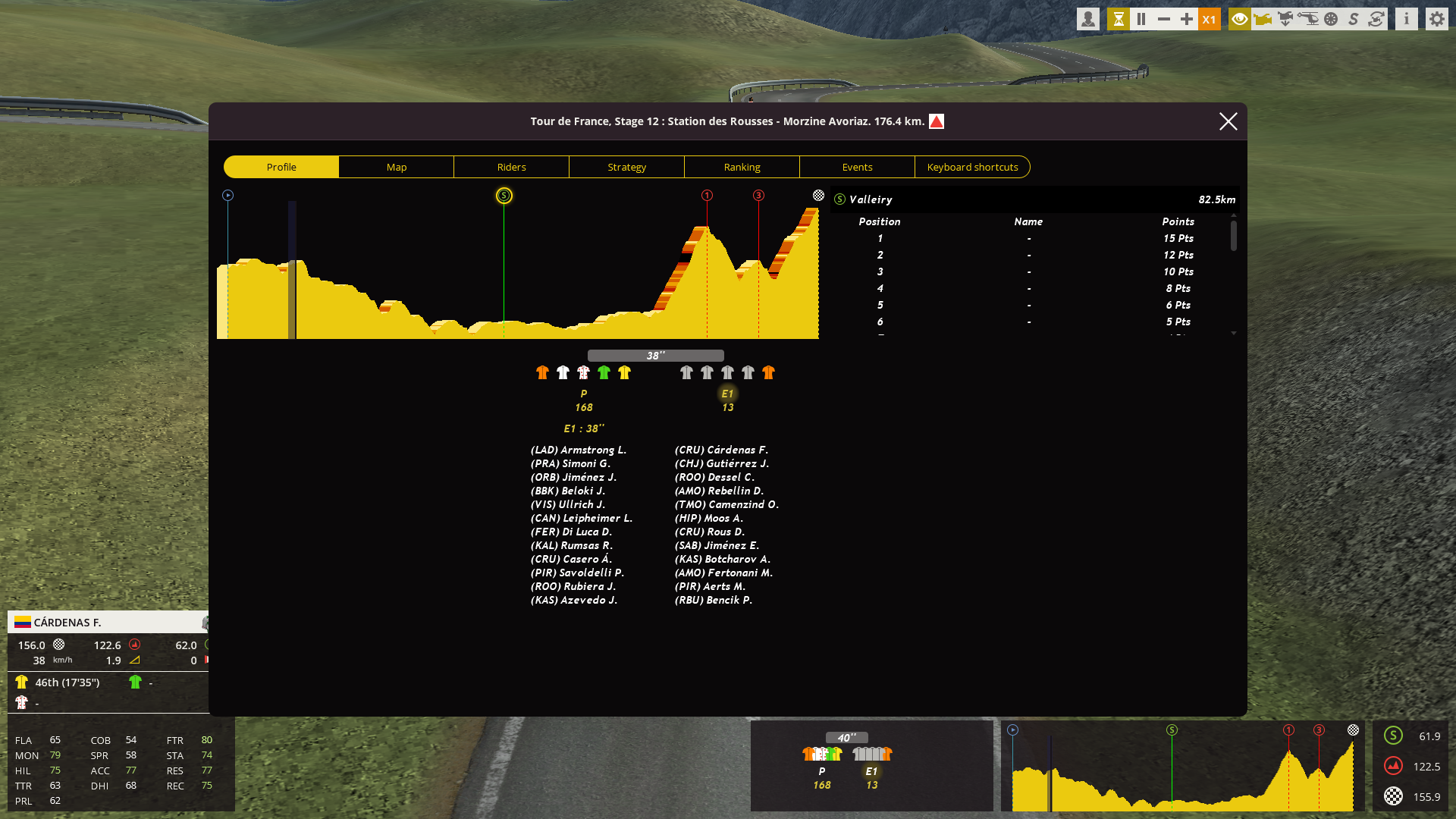The height and width of the screenshot is (819, 1456).
Task: Close the stage profile dialog
Action: click(x=1228, y=121)
